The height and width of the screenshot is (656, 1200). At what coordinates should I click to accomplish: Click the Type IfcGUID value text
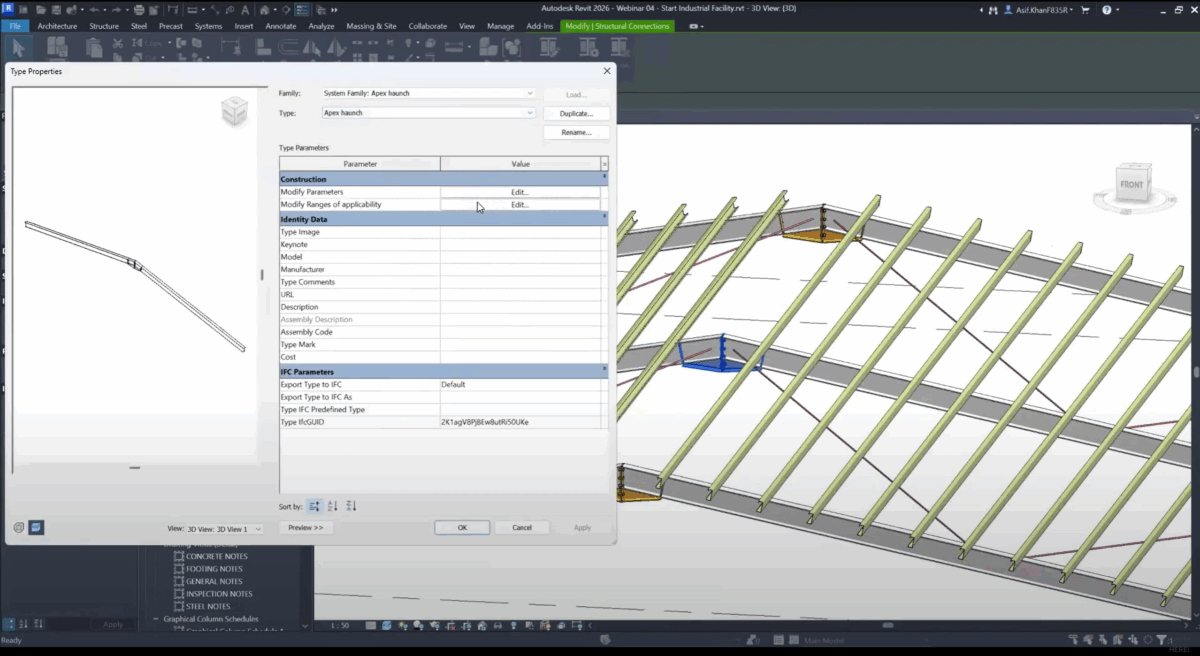485,422
